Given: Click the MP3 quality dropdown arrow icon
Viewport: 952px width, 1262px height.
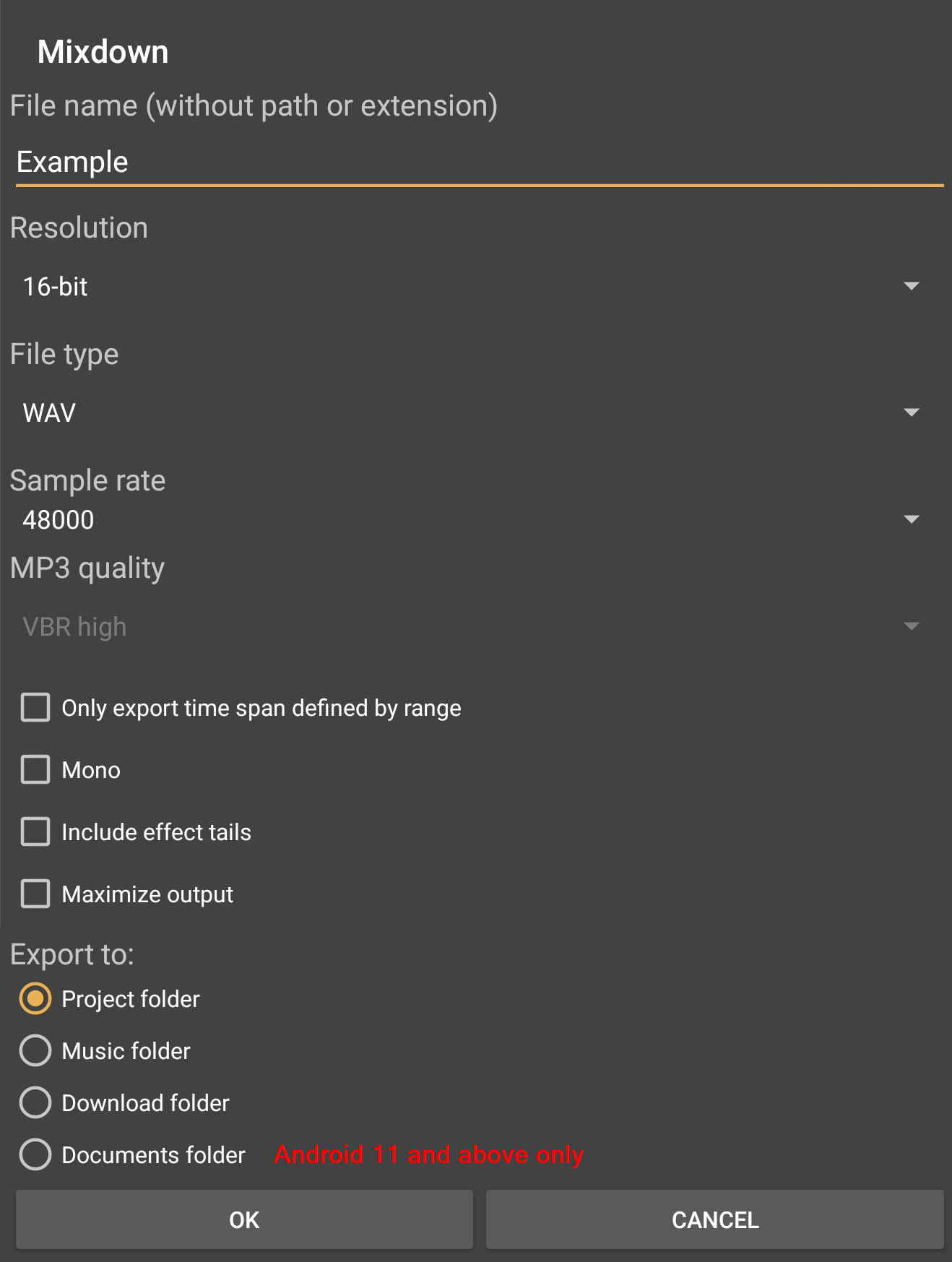Looking at the screenshot, I should coord(912,626).
